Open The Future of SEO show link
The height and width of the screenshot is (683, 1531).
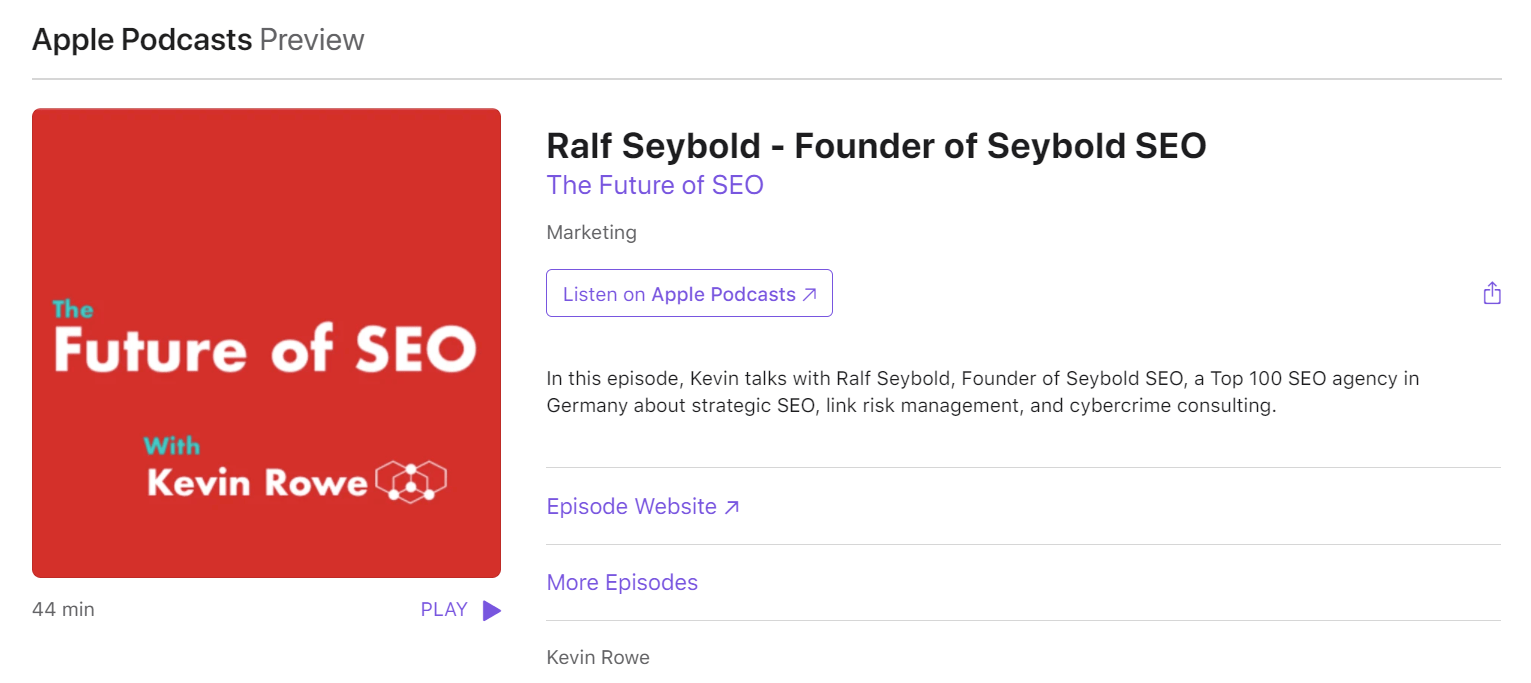[x=655, y=185]
